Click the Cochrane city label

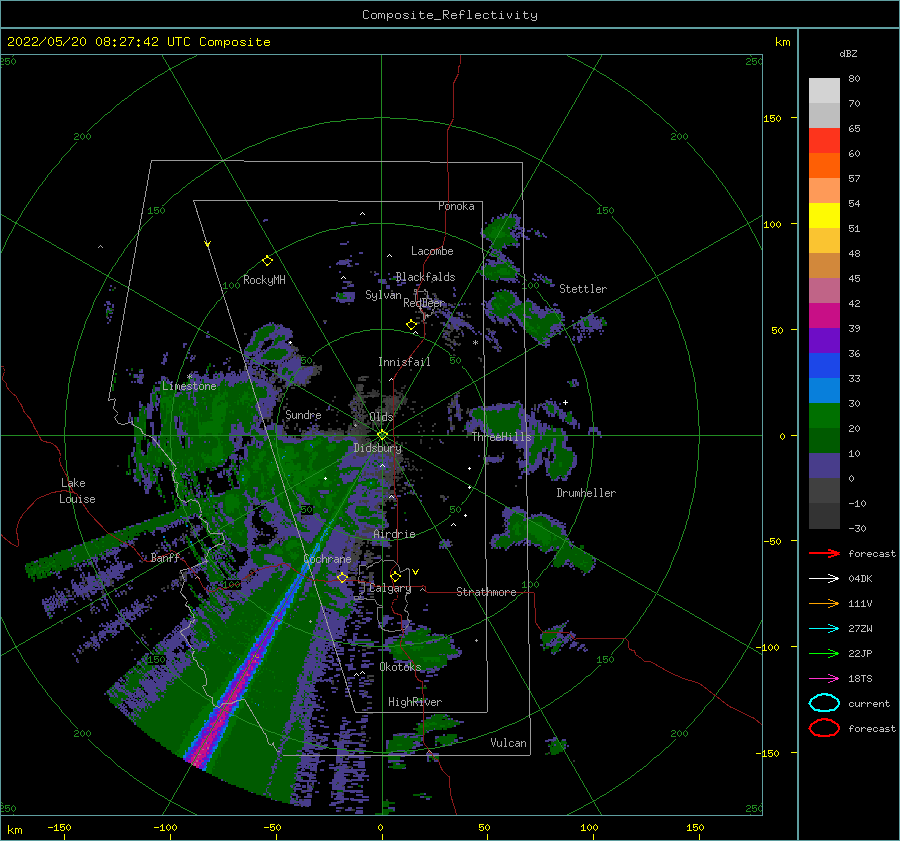tap(327, 559)
